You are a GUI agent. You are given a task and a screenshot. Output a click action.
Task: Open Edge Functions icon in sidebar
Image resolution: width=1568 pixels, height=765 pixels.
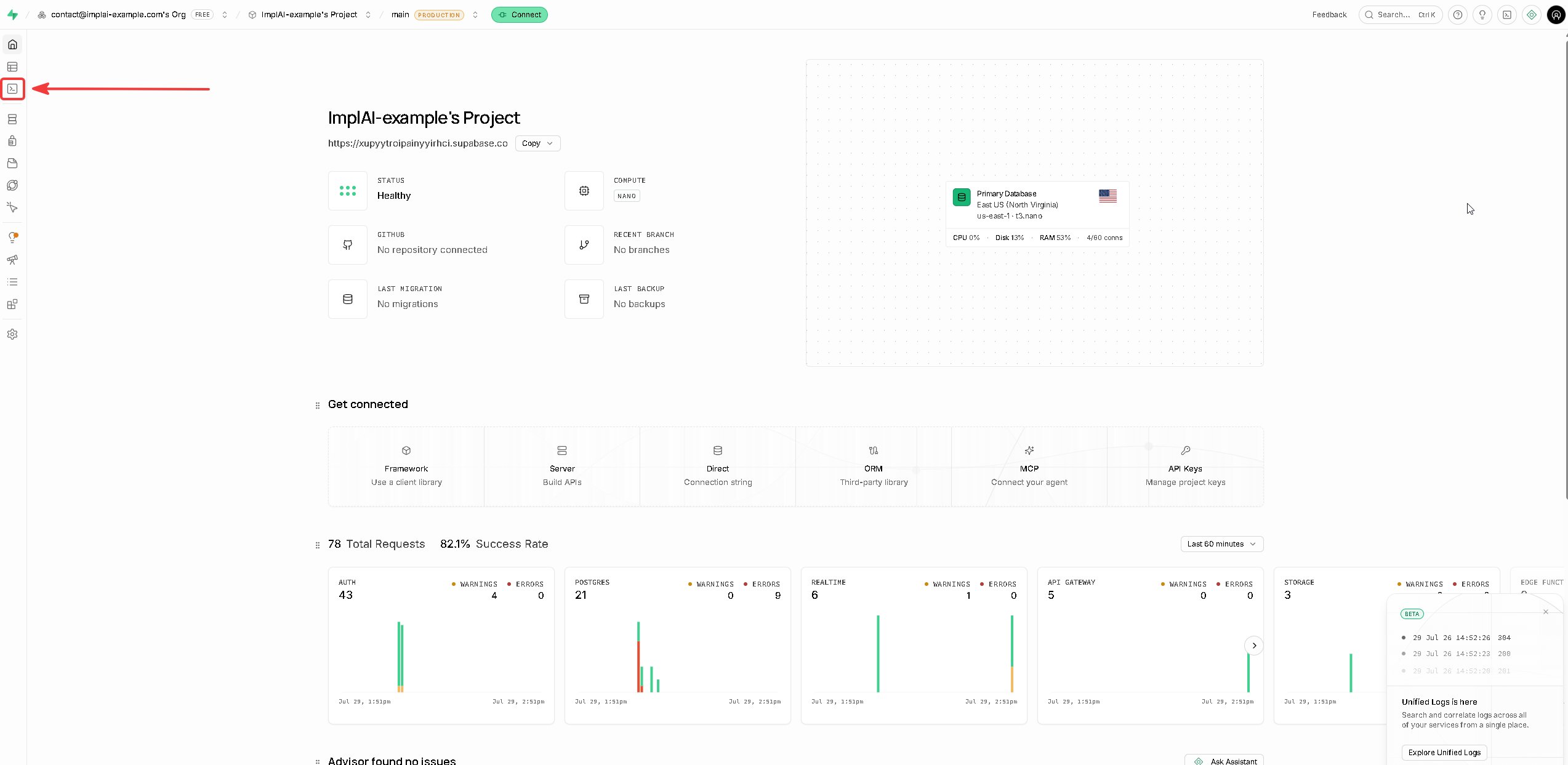pyautogui.click(x=12, y=185)
